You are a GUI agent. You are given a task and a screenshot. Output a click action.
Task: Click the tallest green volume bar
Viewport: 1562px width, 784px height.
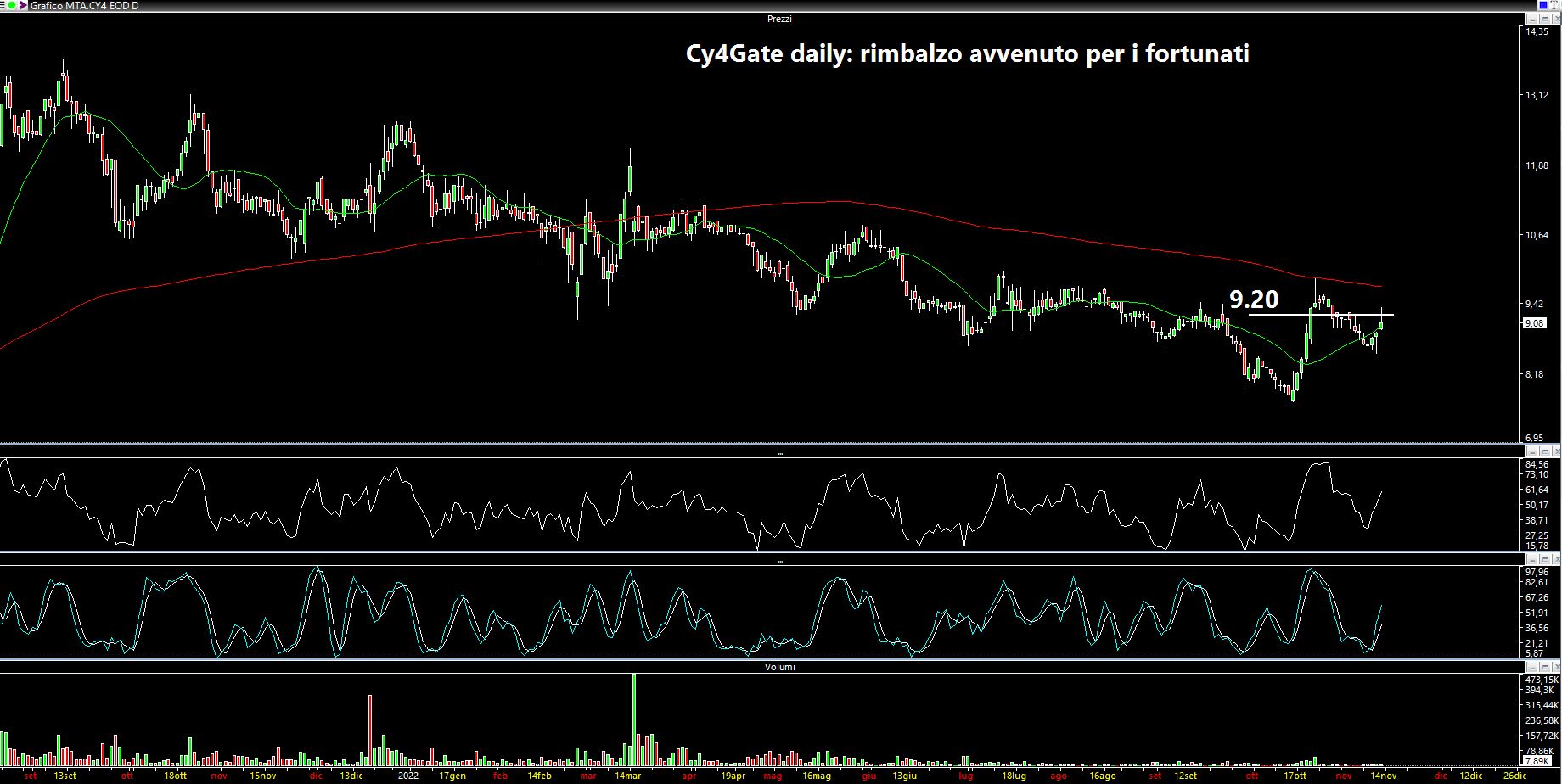point(634,720)
